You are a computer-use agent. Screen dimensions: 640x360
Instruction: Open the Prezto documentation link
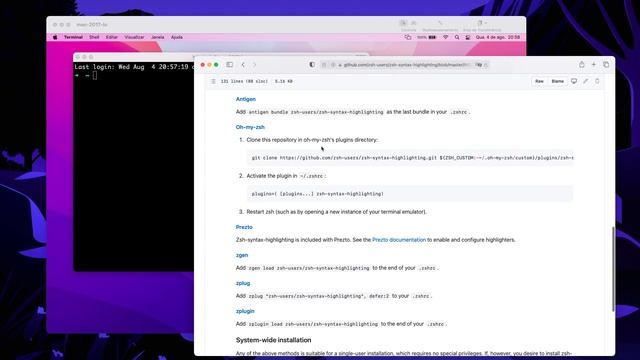tap(399, 240)
